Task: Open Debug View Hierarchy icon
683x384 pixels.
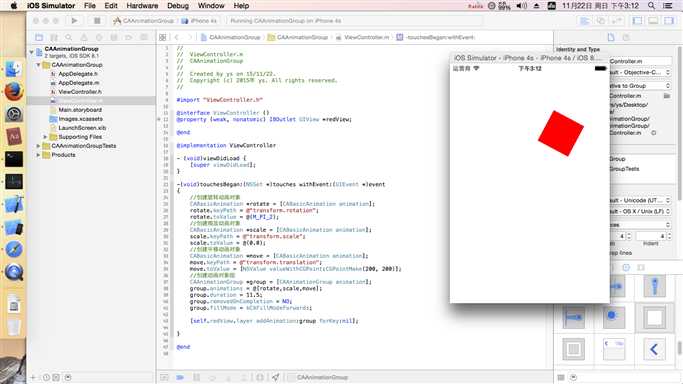Action: pyautogui.click(x=260, y=377)
